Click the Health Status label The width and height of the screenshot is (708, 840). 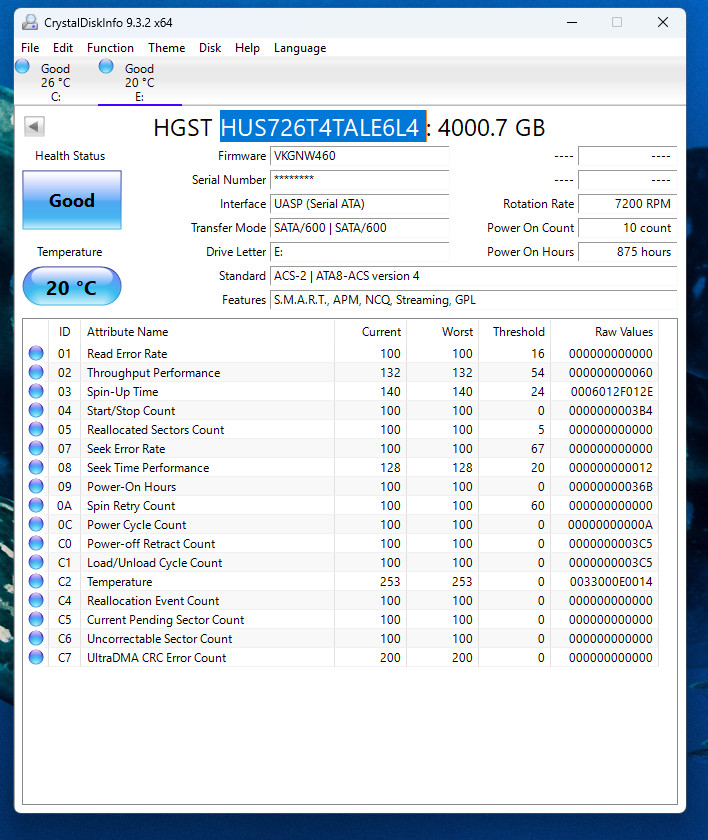[x=70, y=156]
